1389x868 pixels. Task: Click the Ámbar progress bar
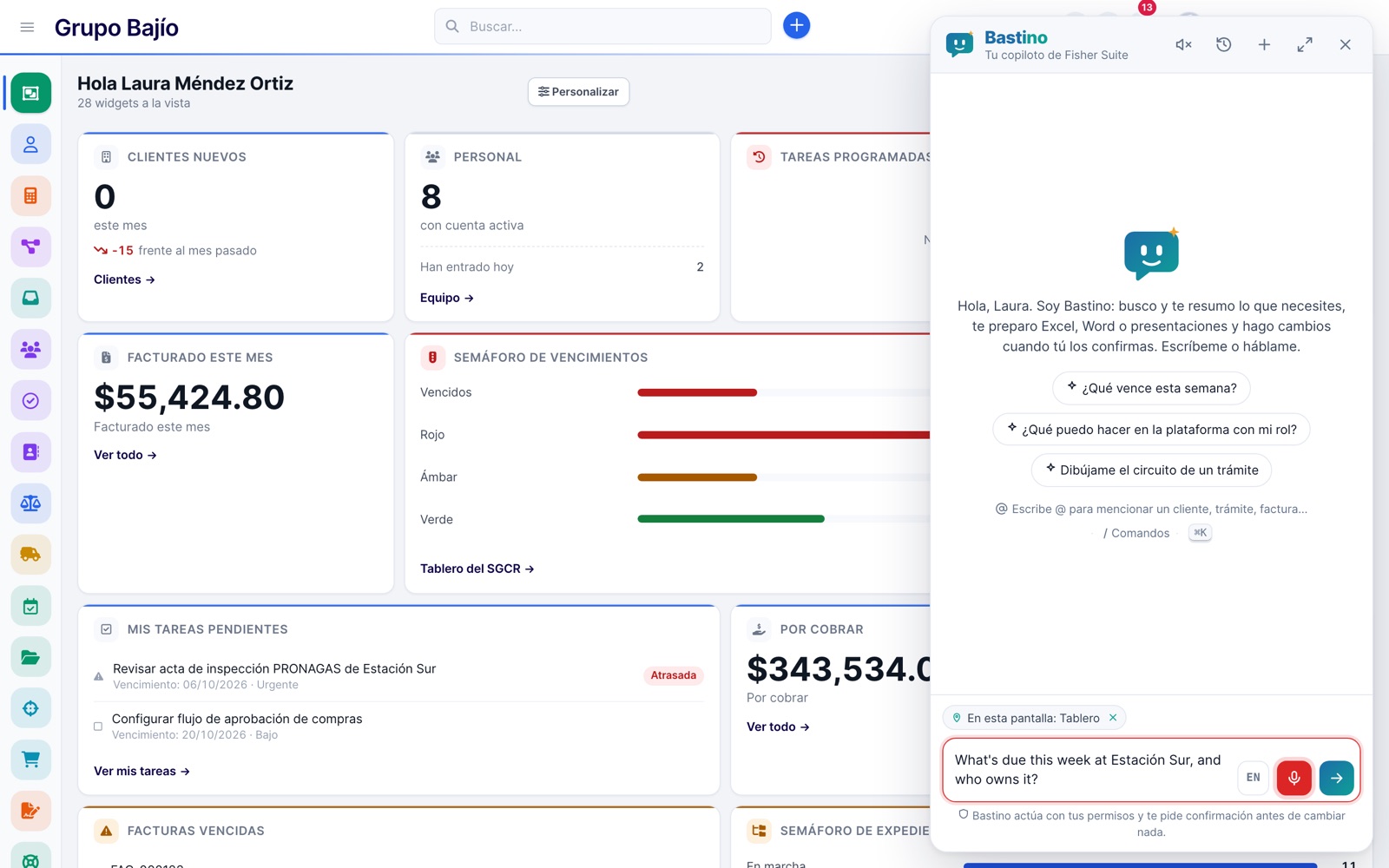pos(697,477)
